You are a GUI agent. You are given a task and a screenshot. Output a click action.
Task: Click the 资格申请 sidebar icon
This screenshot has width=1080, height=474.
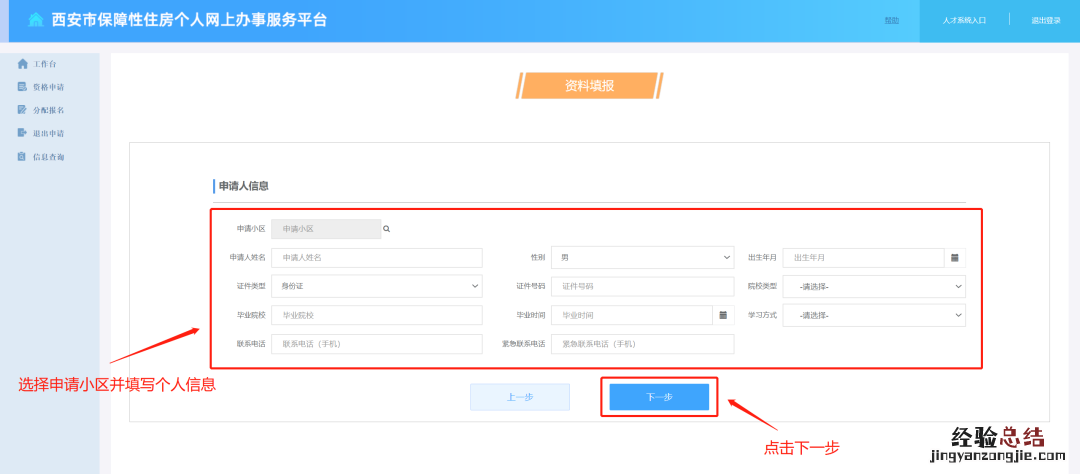(x=22, y=87)
